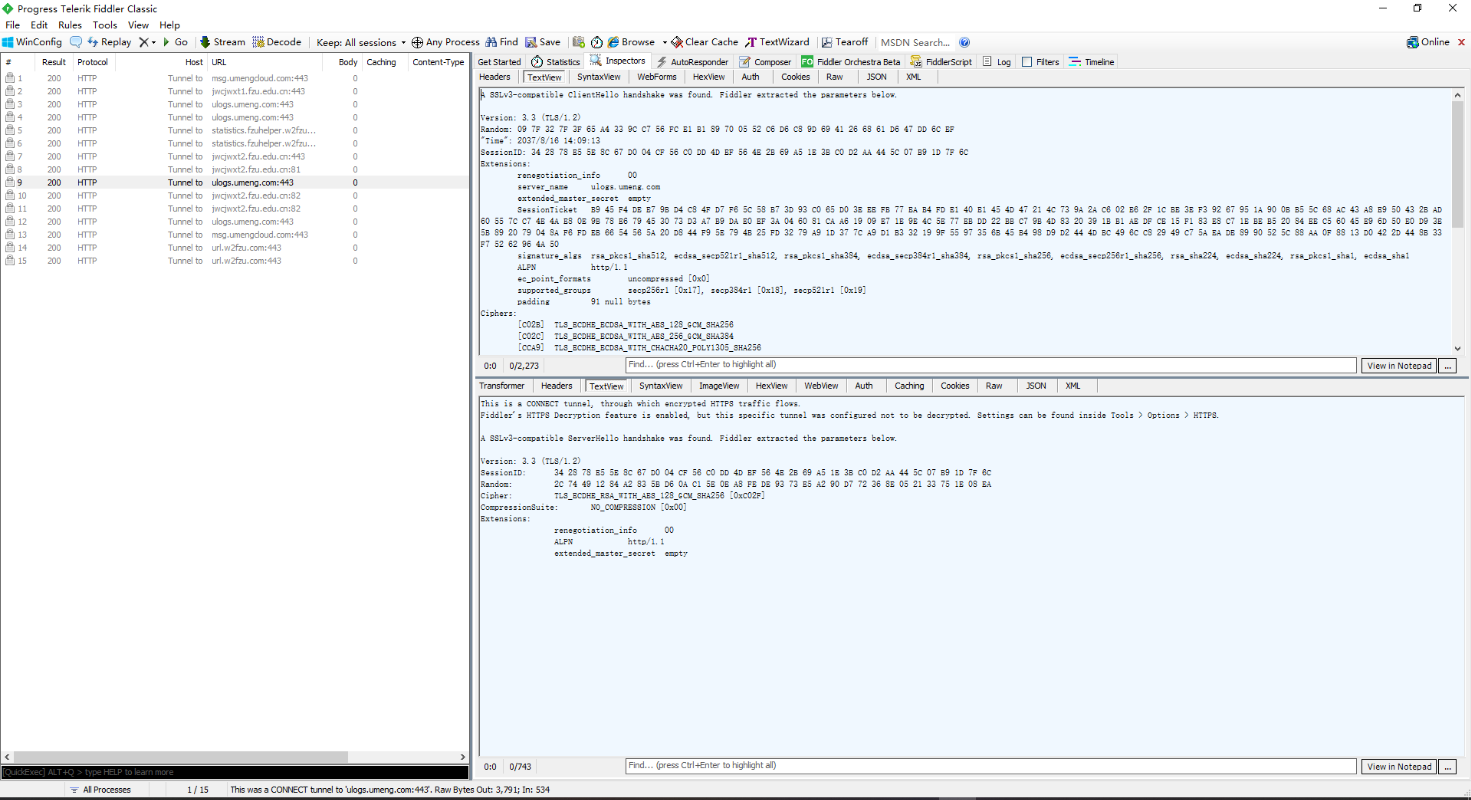
Task: Click the Find binoculars icon
Action: [491, 42]
